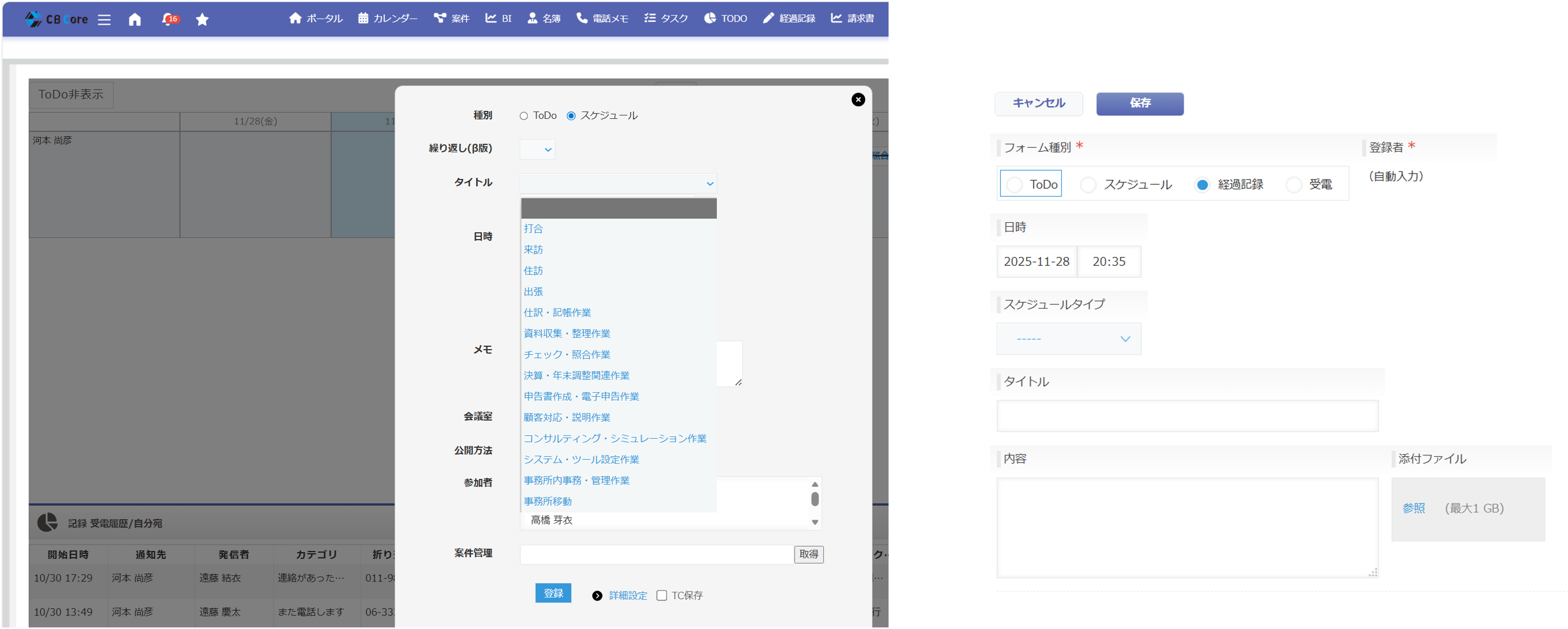Screen dimensions: 1568x629
Task: Open the スケジュールタイプ dropdown
Action: 1069,339
